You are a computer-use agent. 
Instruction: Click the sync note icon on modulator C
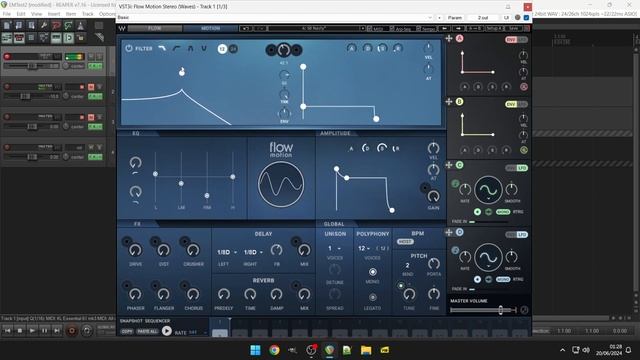pos(456,184)
